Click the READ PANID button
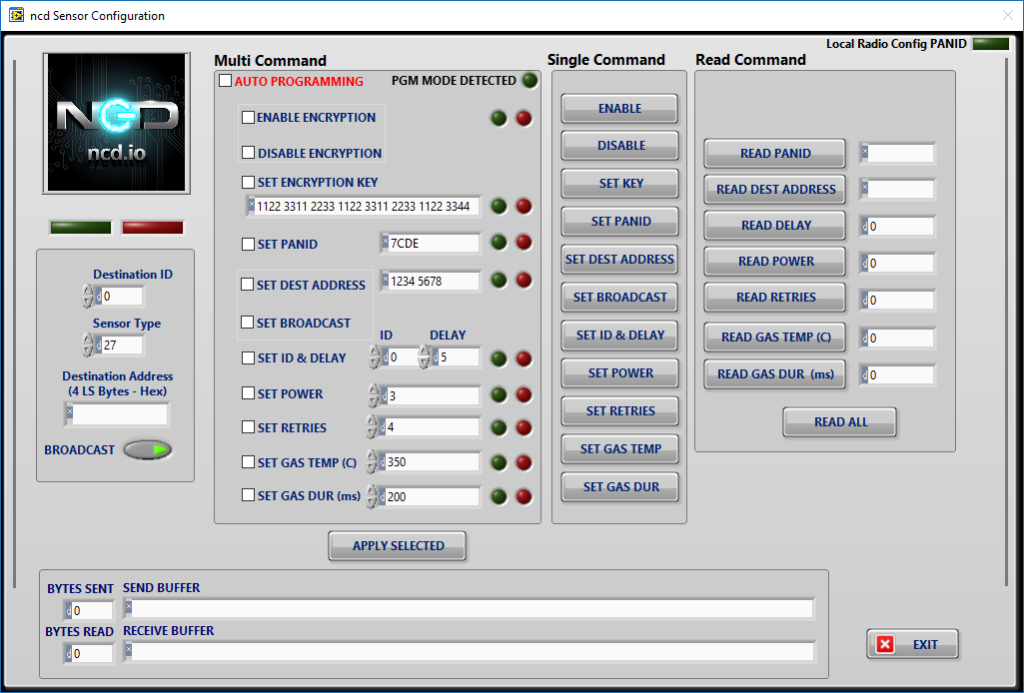1024x693 pixels. tap(774, 153)
